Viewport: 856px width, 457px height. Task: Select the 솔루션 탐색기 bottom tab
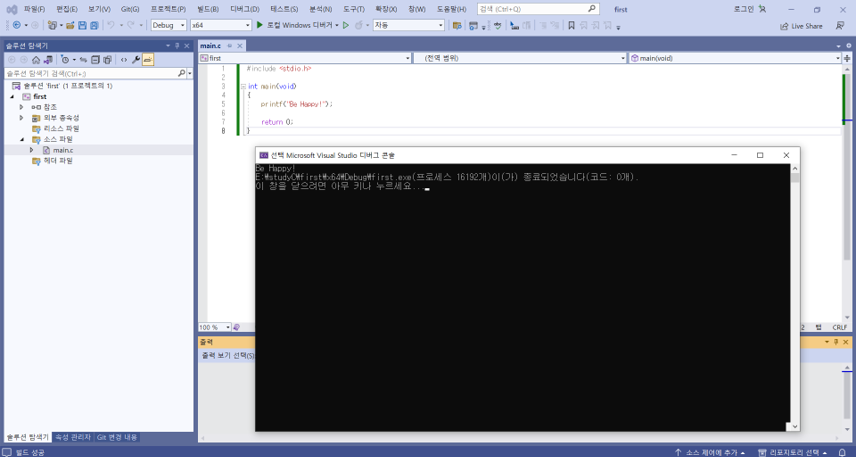[28, 437]
